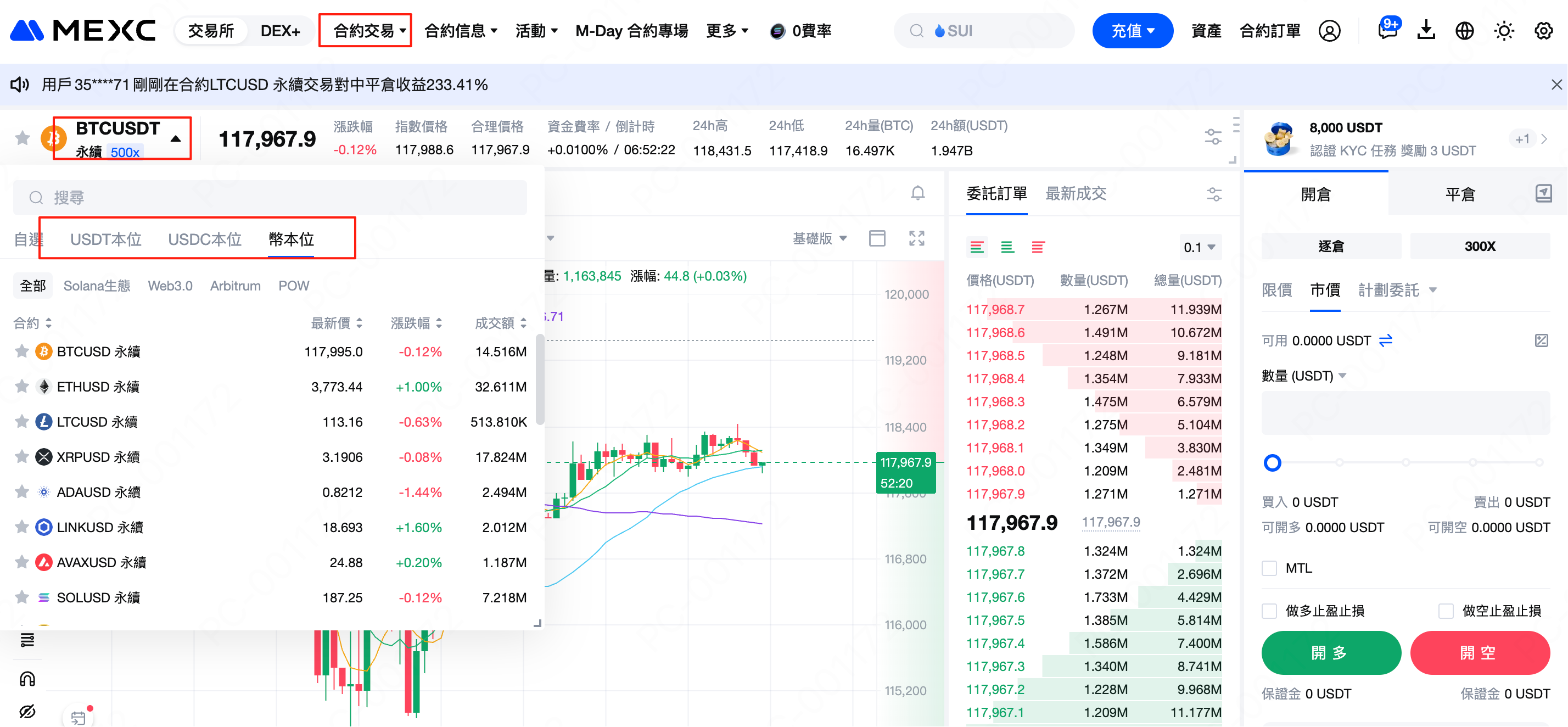Click the price alert bell icon
Screen dimensions: 1568x727
[x=918, y=193]
